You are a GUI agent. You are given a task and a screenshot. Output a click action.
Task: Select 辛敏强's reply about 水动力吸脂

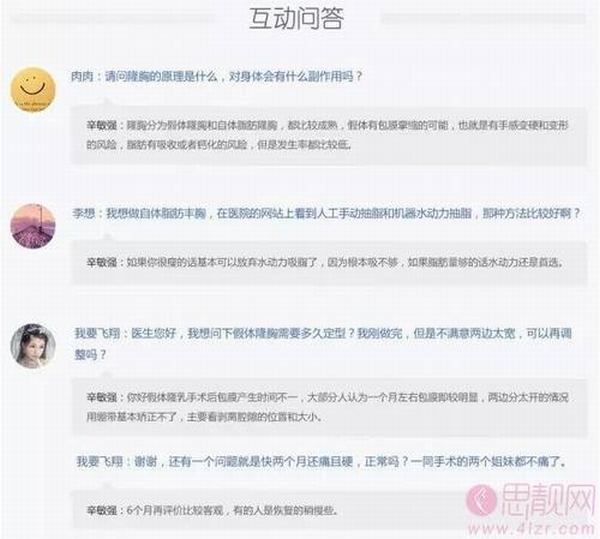[x=325, y=262]
